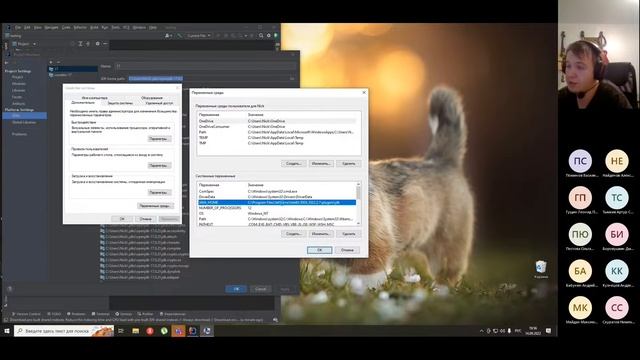Open Параметры under Загрузка и восстановление

coord(159,192)
